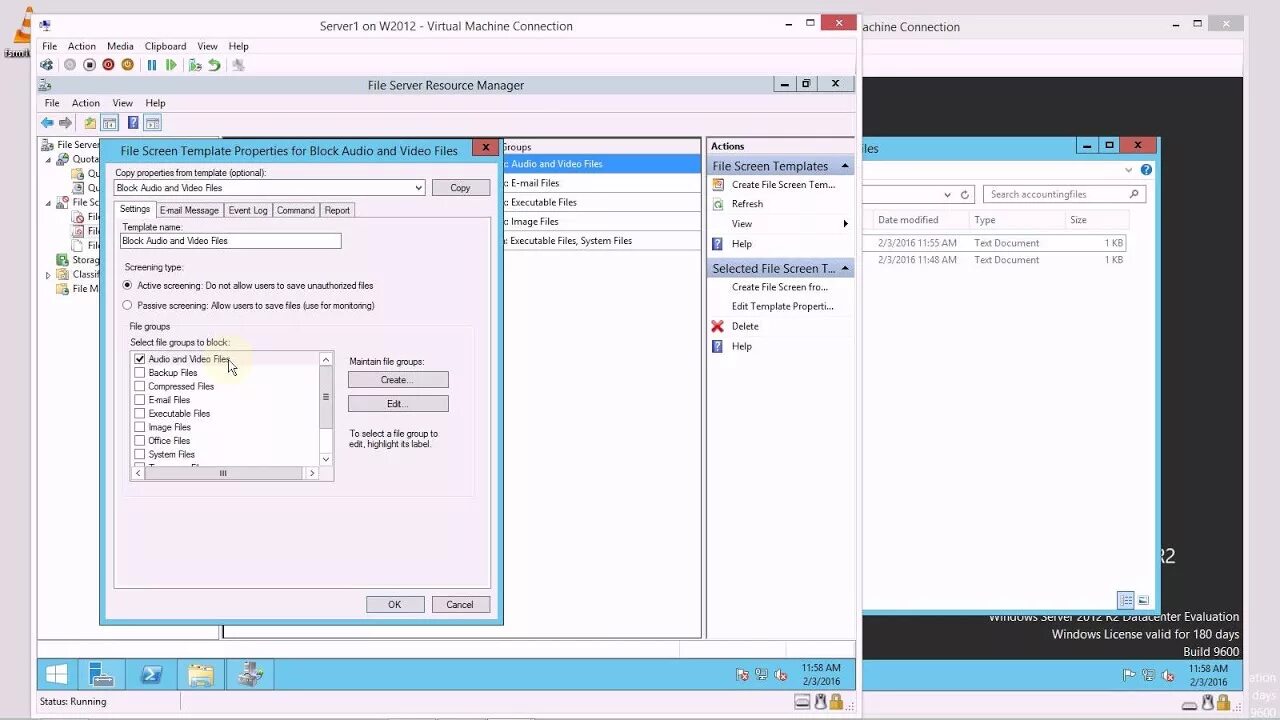Switch to the E-mail Message tab
The width and height of the screenshot is (1280, 720).
tap(189, 210)
